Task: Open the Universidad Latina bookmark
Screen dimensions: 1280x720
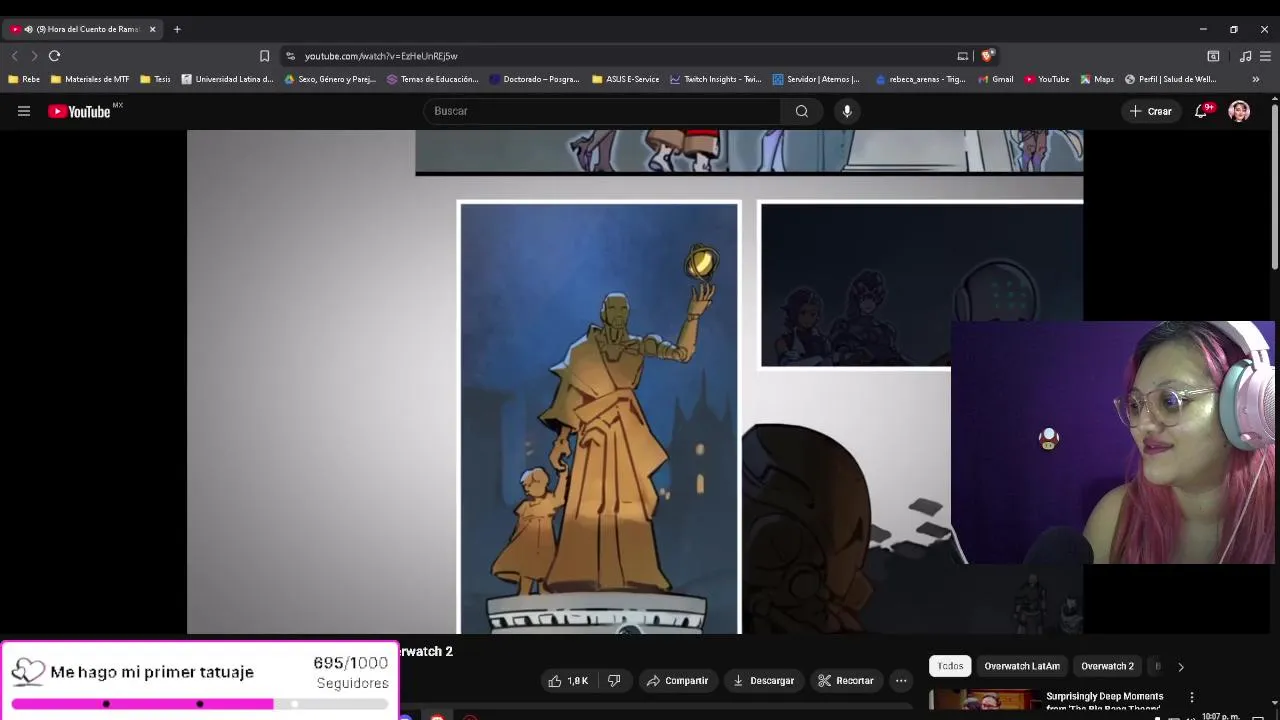Action: pos(227,79)
